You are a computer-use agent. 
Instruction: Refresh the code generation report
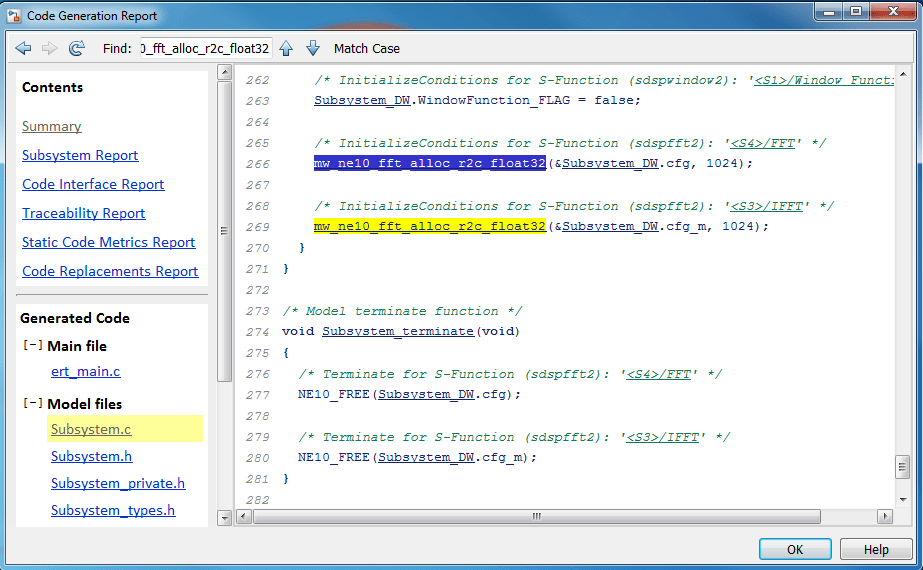click(76, 48)
